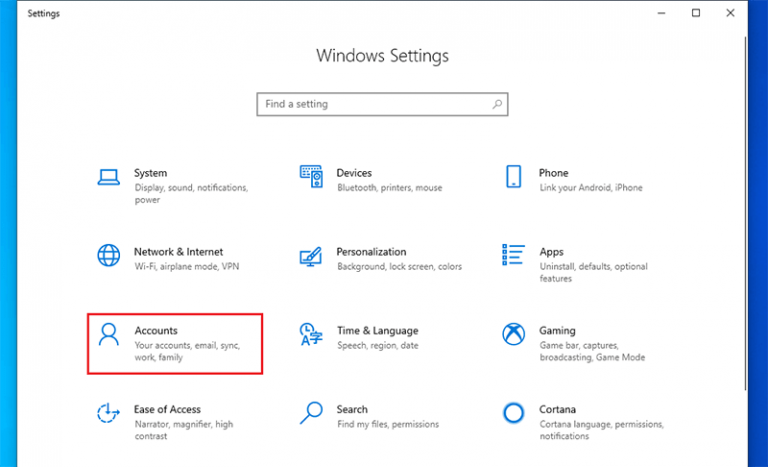Open the Time & Language icon
The width and height of the screenshot is (768, 467).
[311, 334]
